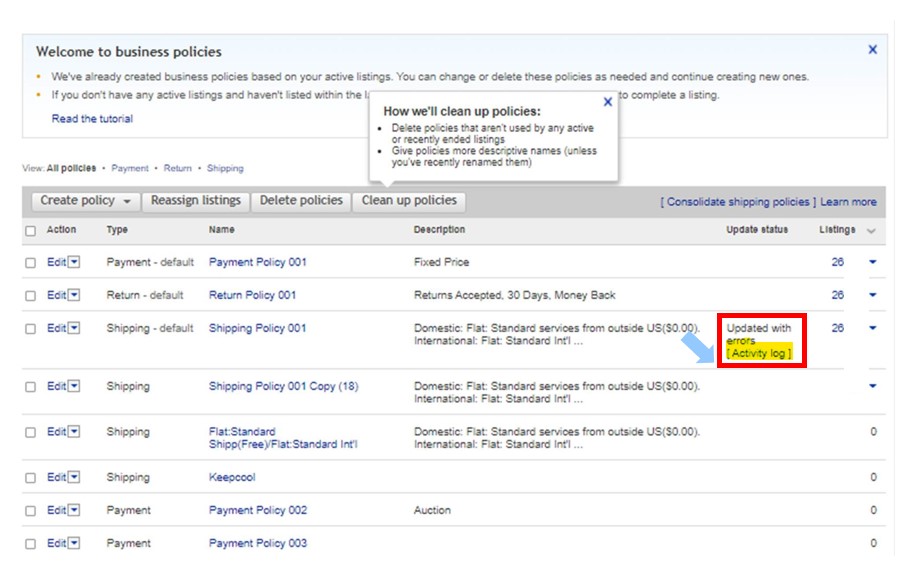Filter view by Payment policies
Screen dimensions: 916x586
point(130,169)
